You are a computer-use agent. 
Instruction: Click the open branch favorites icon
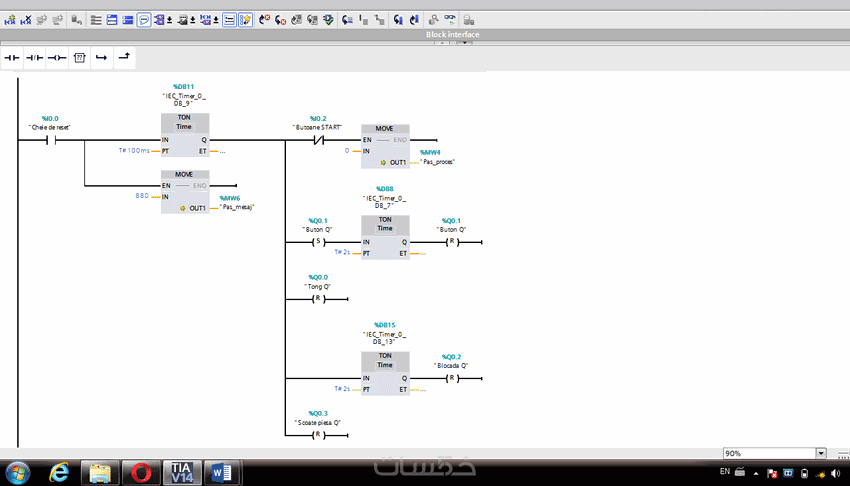[x=102, y=58]
